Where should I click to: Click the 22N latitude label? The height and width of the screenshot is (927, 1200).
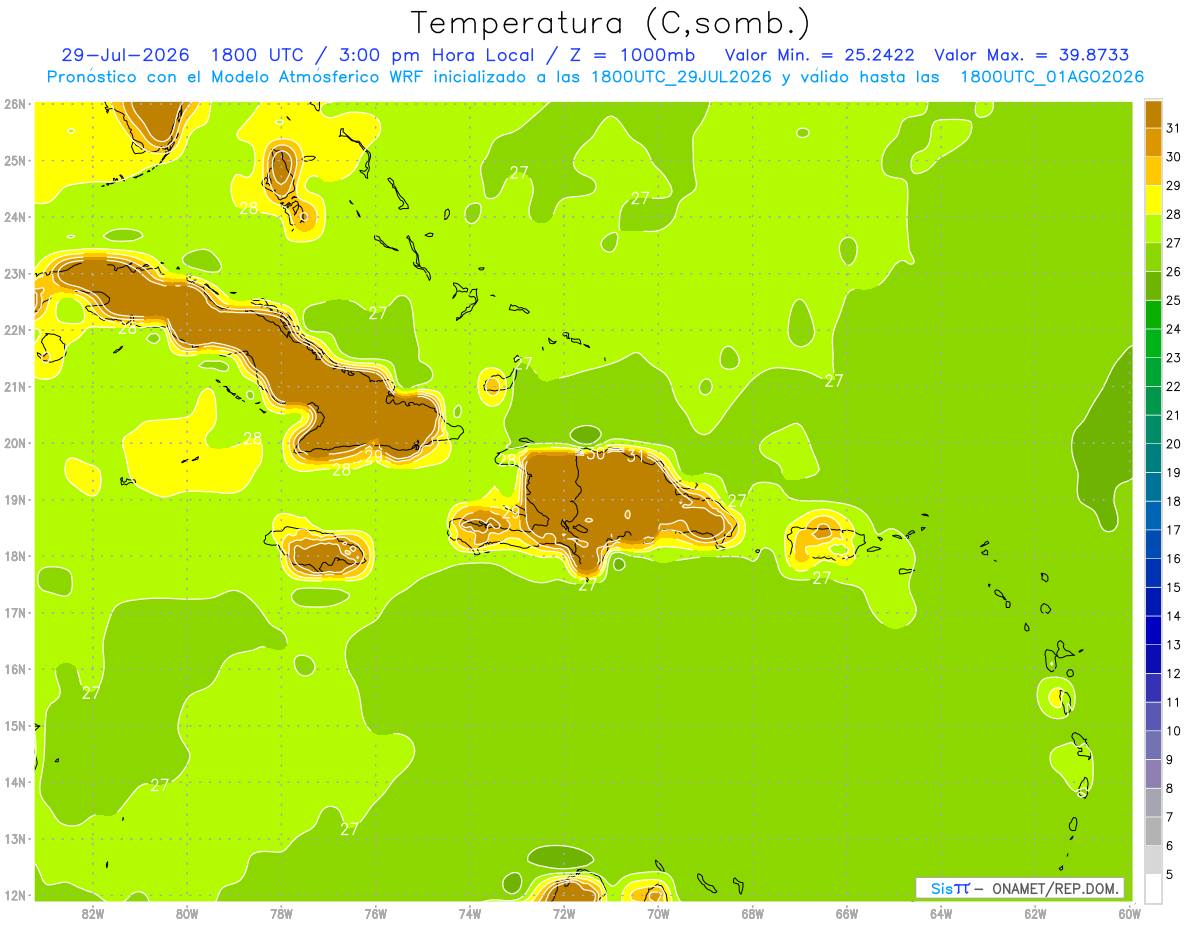click(x=15, y=330)
